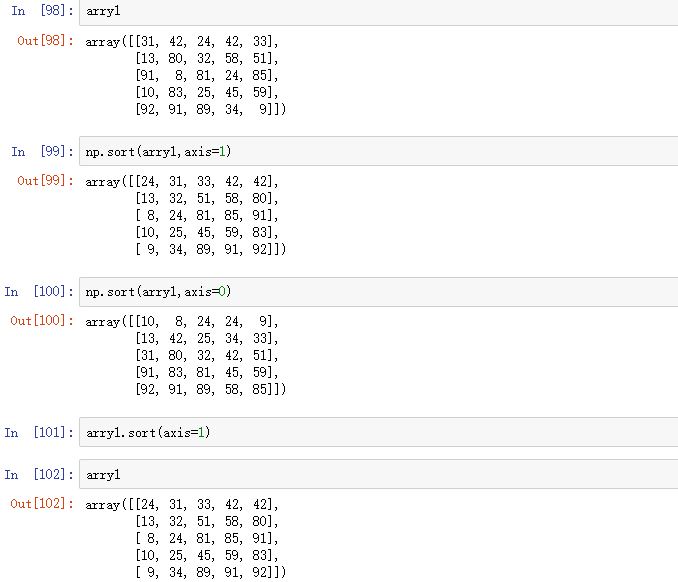The height and width of the screenshot is (582, 678).
Task: Click the Out[98] output prompt
Action: (x=45, y=41)
